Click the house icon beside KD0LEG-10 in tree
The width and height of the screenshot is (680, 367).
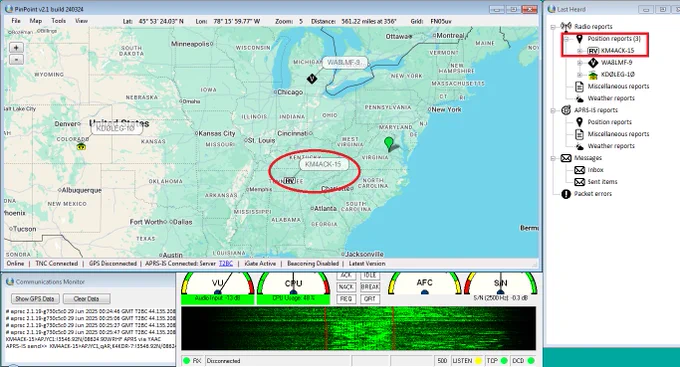(593, 75)
